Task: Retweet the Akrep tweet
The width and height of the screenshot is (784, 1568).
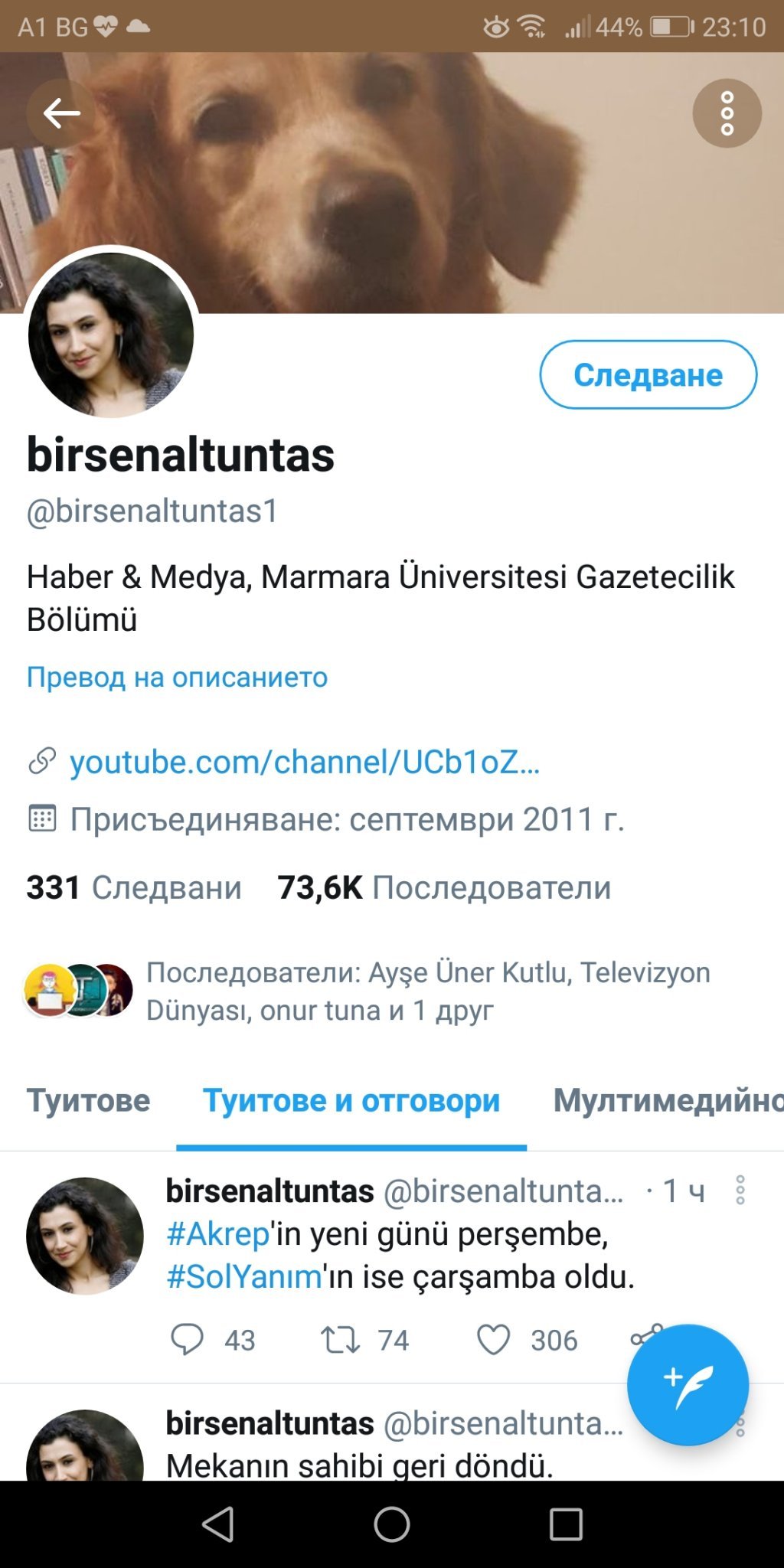Action: [340, 1340]
